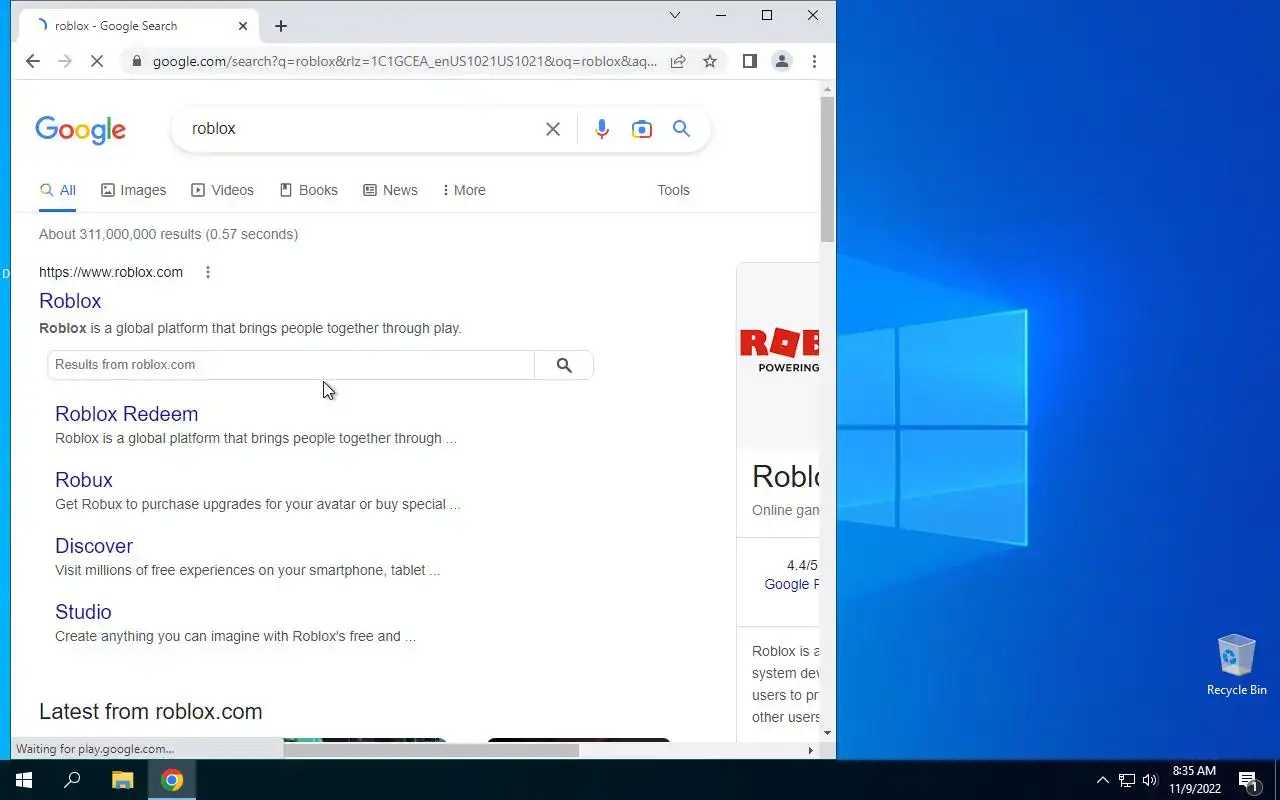Viewport: 1280px width, 800px height.
Task: Search by image with the camera icon
Action: click(x=642, y=129)
